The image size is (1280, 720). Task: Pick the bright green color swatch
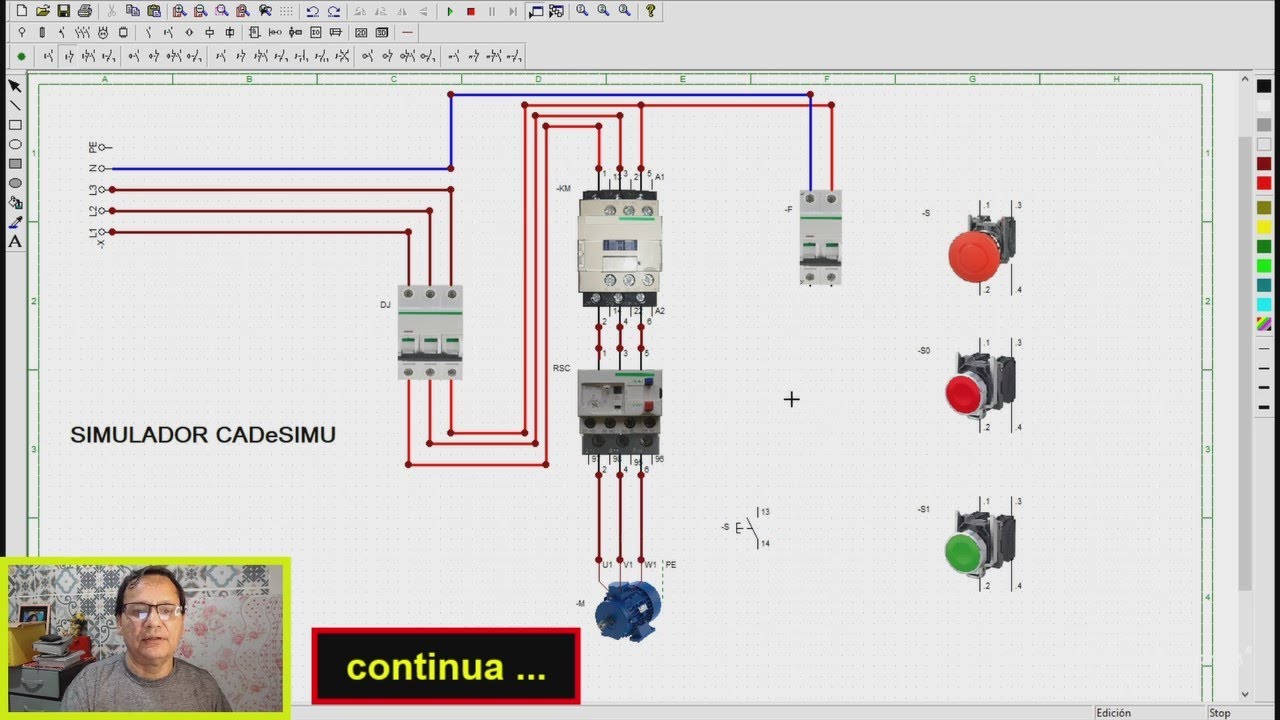pyautogui.click(x=1264, y=266)
